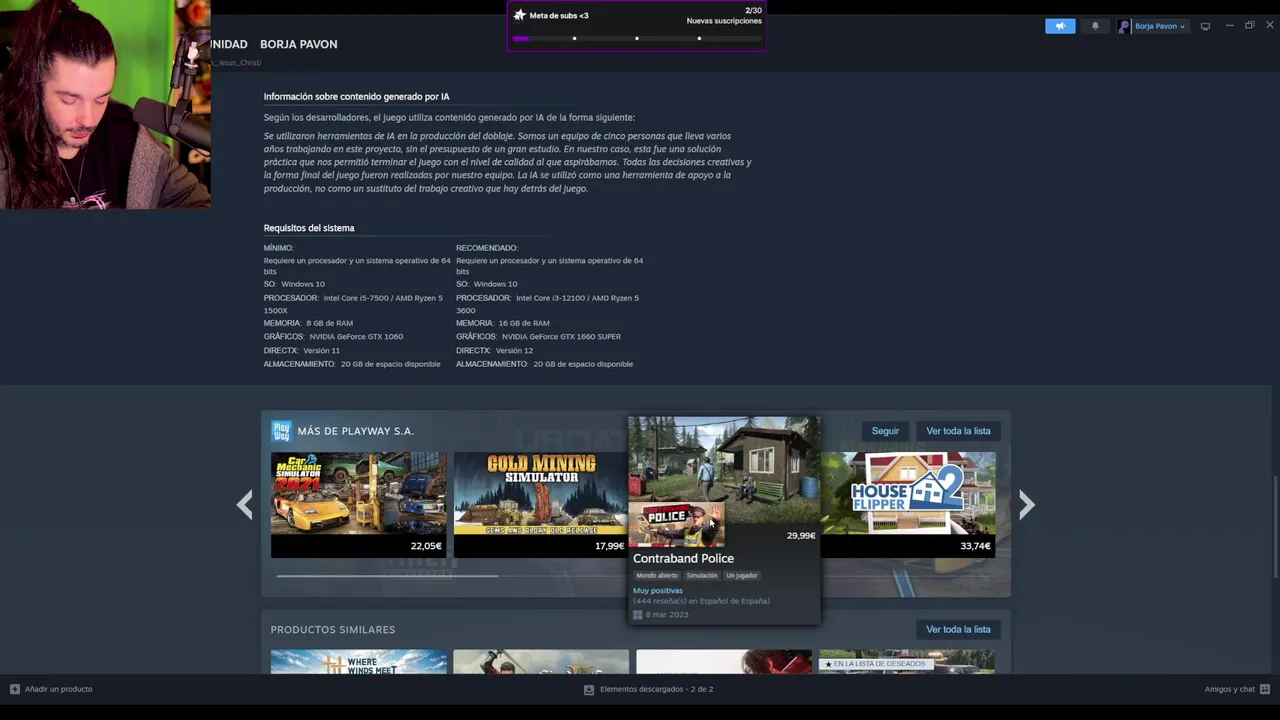
Task: Click the Requisitos del sistema heading
Action: 309,228
